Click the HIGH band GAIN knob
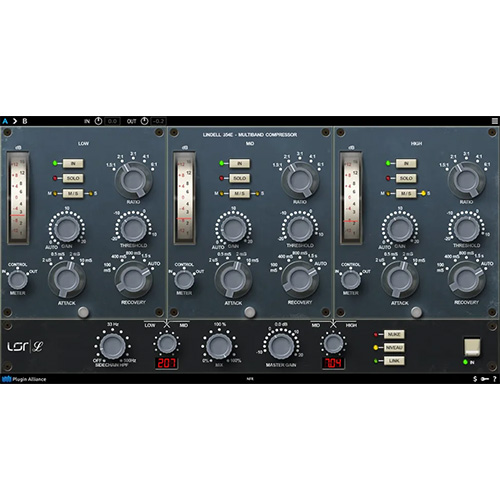This screenshot has width=500, height=500. coord(400,229)
